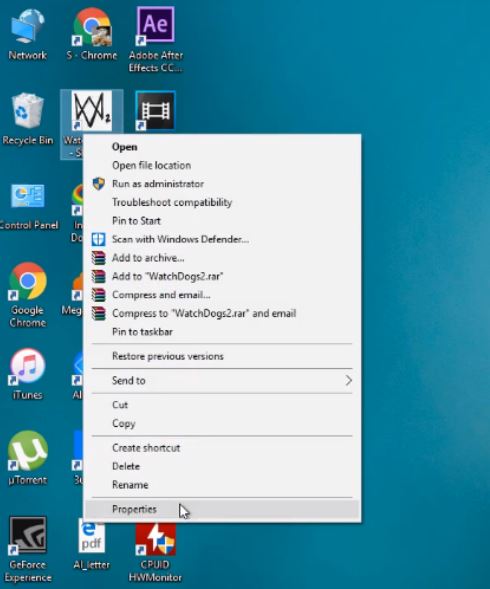Screen dimensions: 490x589
Task: Select the Google Chrome desktop icon
Action: [27, 281]
